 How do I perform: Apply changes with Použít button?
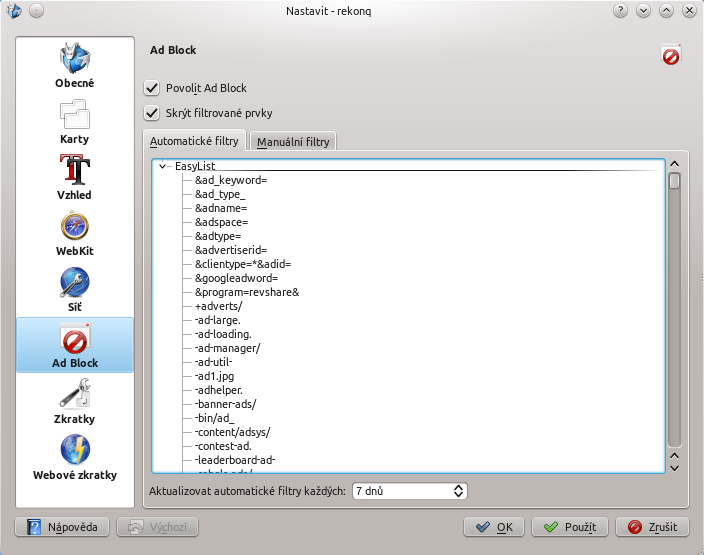pyautogui.click(x=570, y=527)
